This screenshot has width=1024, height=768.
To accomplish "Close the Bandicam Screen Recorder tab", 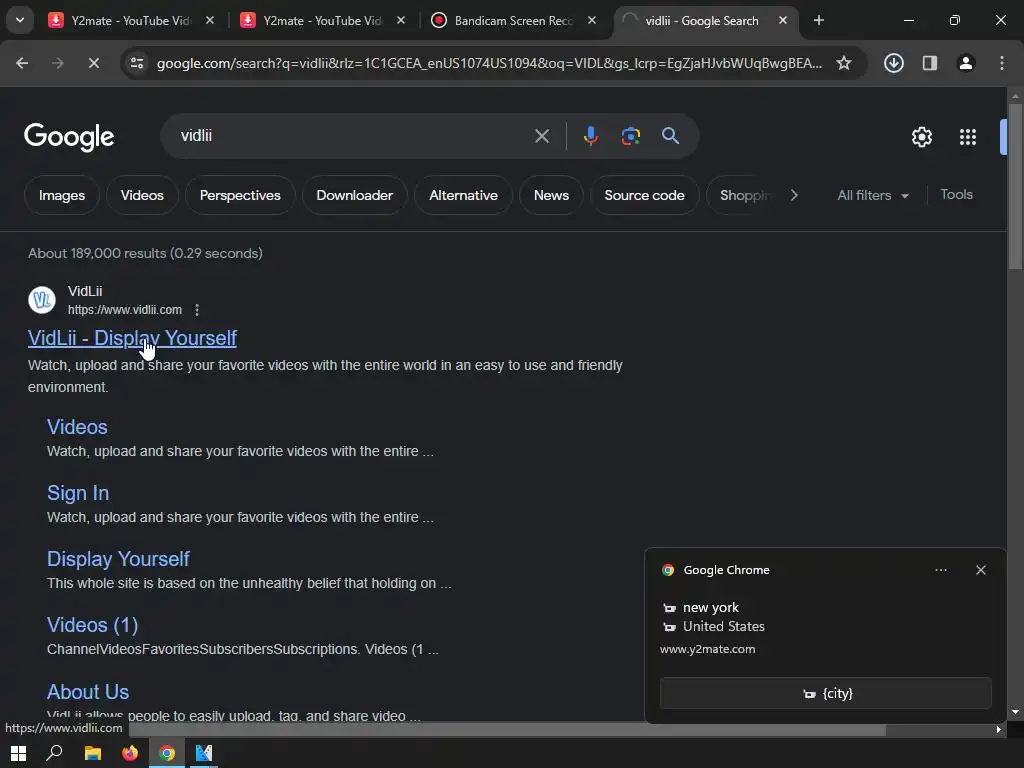I will pos(592,21).
